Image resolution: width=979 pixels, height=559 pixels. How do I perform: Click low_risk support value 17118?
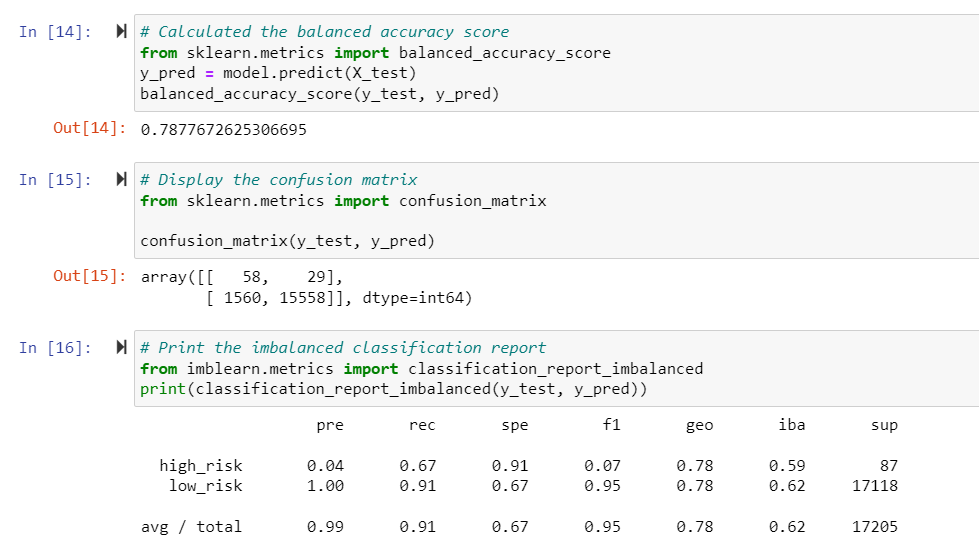coord(875,486)
